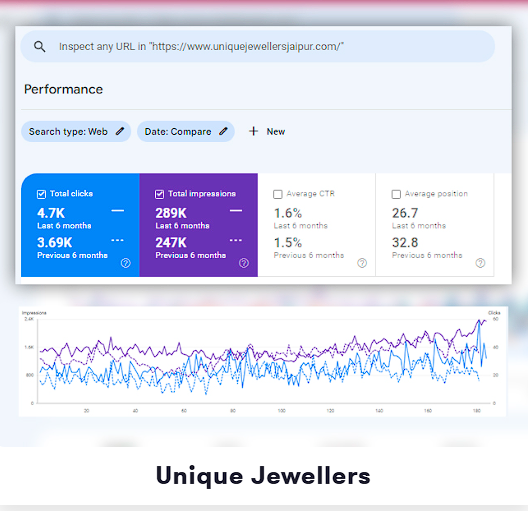Click the 247K previous impressions value
528x511 pixels.
click(171, 242)
